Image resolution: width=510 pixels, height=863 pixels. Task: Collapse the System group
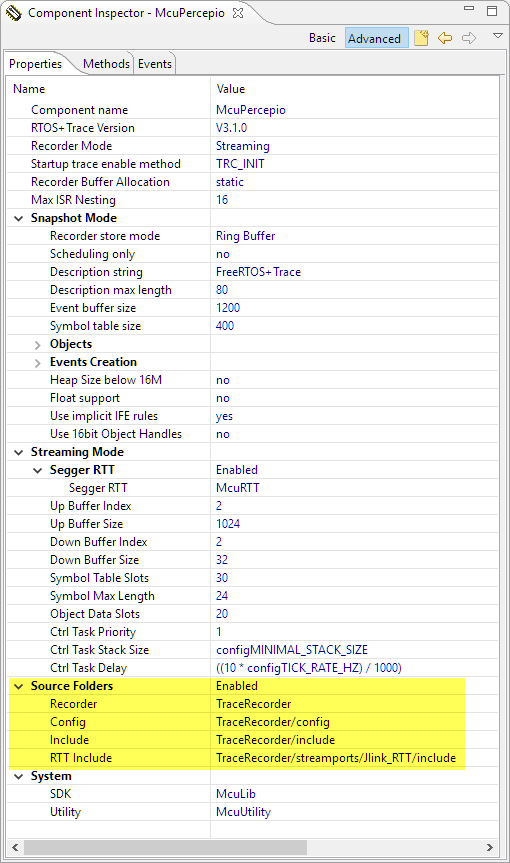coord(19,777)
